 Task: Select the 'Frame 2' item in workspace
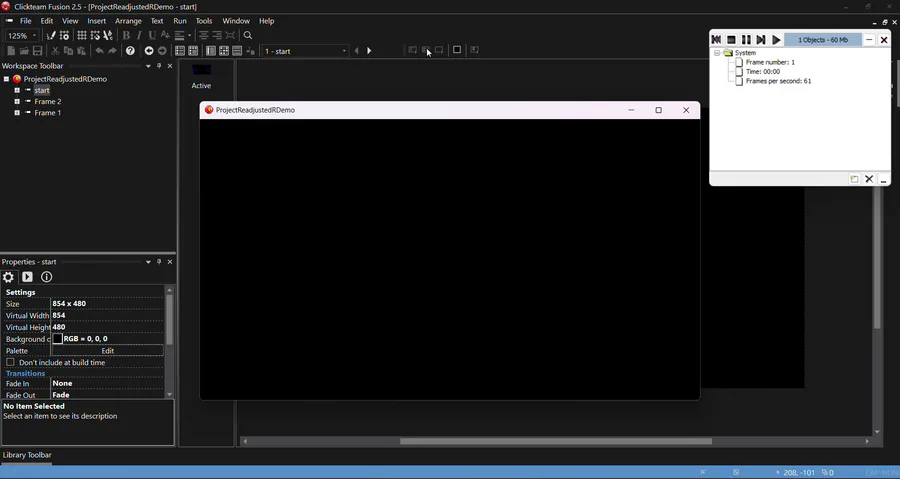48,102
